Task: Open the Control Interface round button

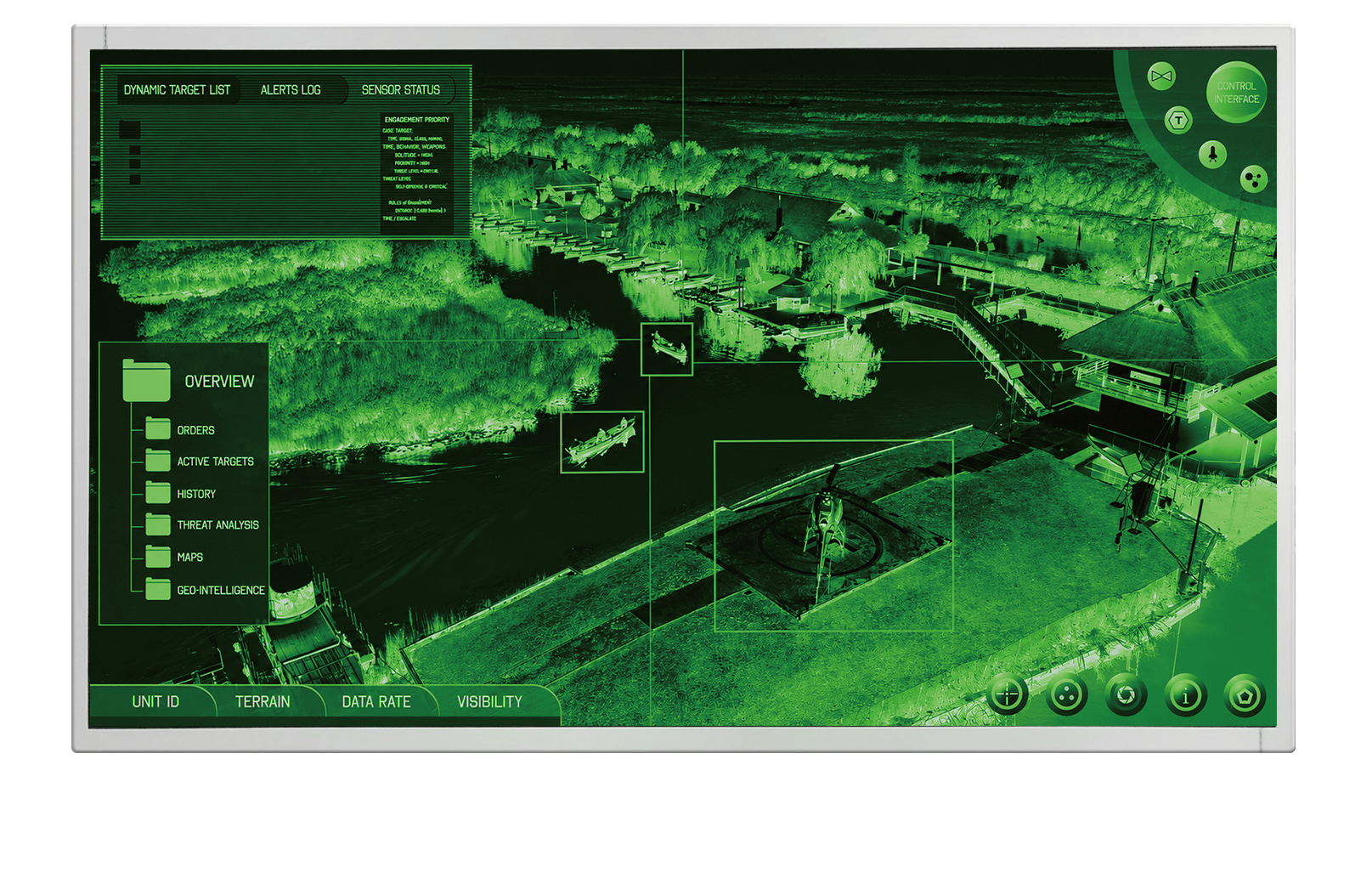Action: point(1236,93)
